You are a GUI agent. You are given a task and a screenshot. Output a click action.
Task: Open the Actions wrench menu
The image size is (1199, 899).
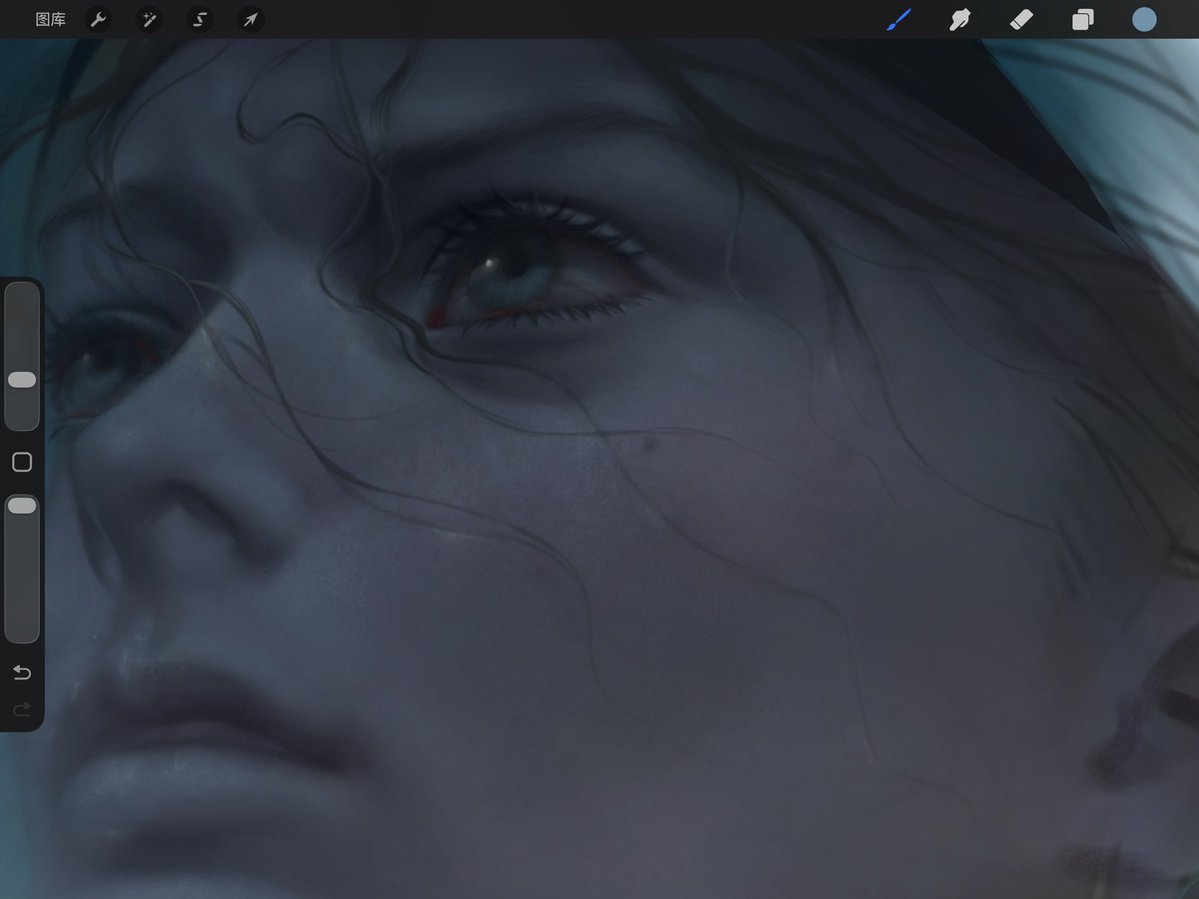click(x=99, y=20)
